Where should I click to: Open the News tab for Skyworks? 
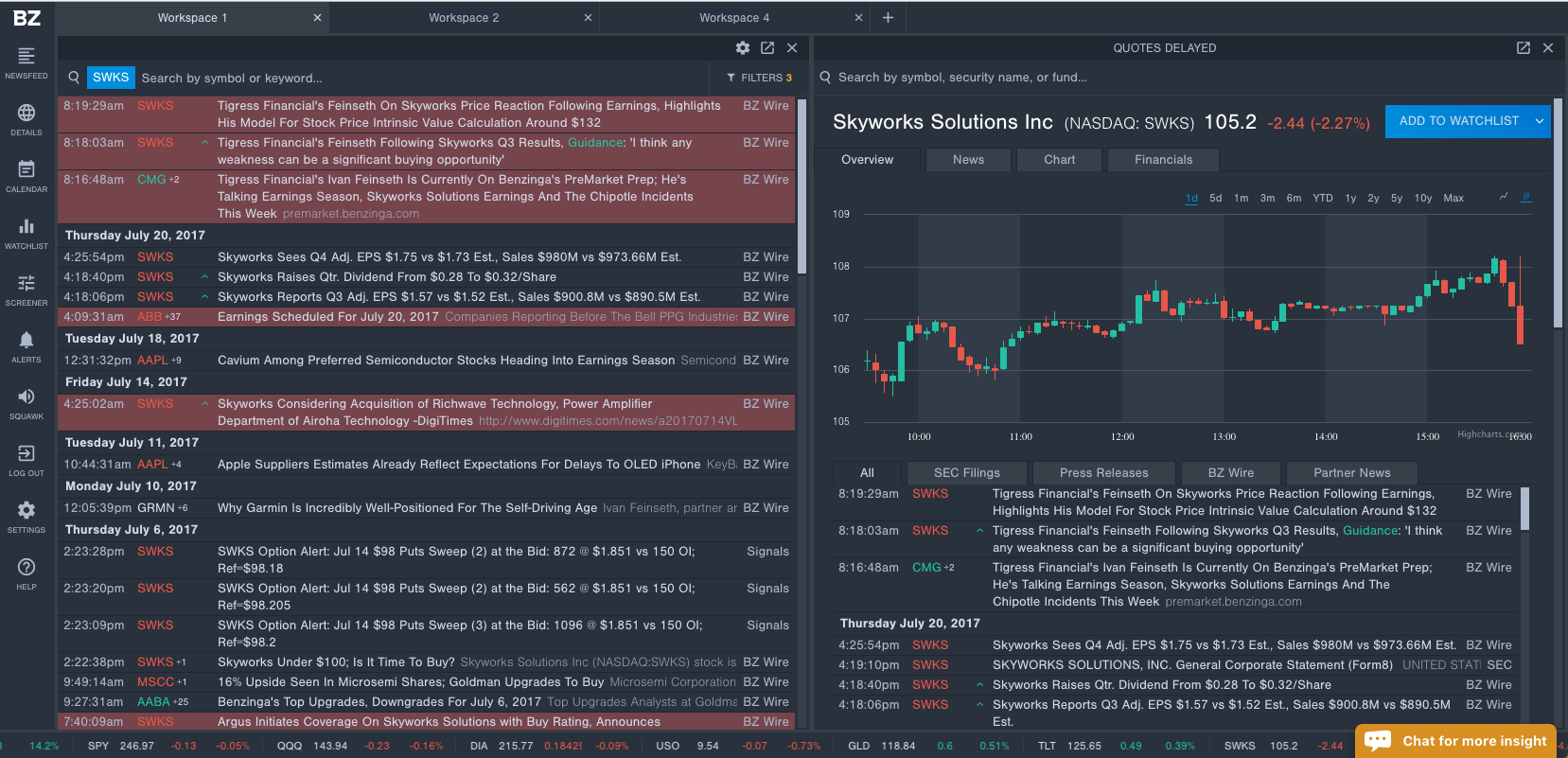coord(968,160)
